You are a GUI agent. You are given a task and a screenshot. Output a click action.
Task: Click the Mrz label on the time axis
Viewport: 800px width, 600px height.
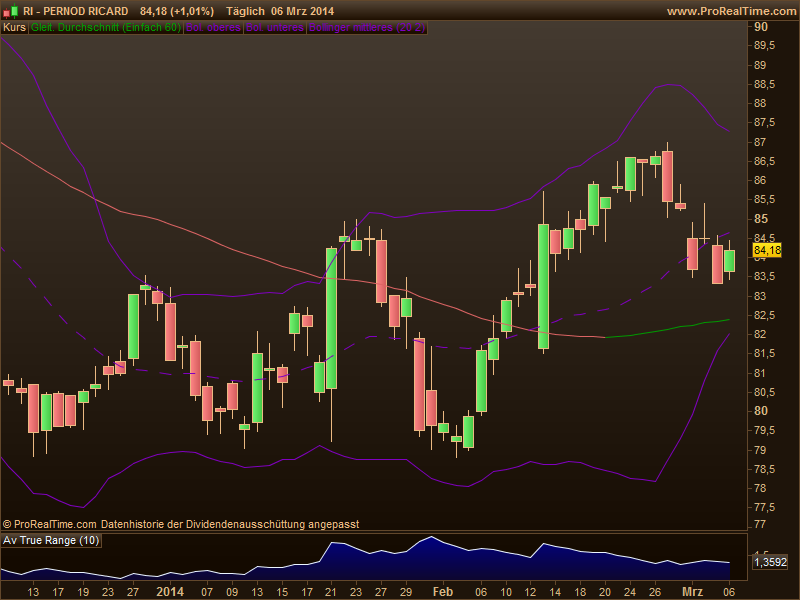(692, 591)
